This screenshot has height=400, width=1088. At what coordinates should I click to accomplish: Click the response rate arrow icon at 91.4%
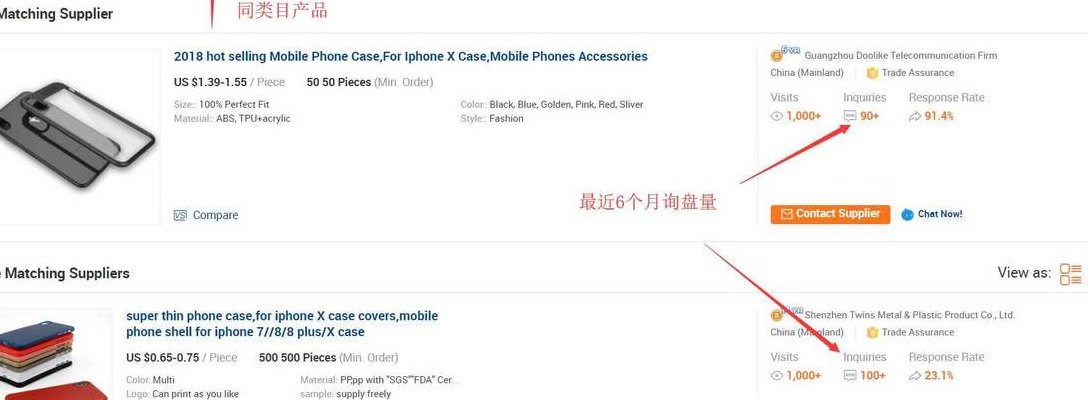point(915,117)
